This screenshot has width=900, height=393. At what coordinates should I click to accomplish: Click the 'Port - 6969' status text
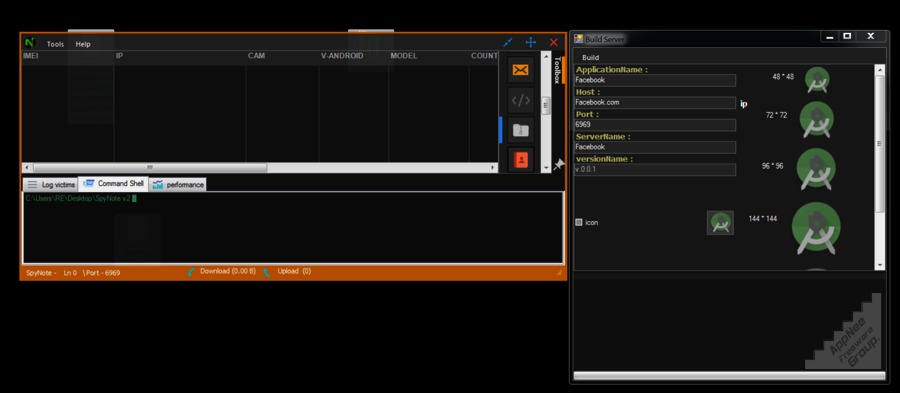pos(102,273)
